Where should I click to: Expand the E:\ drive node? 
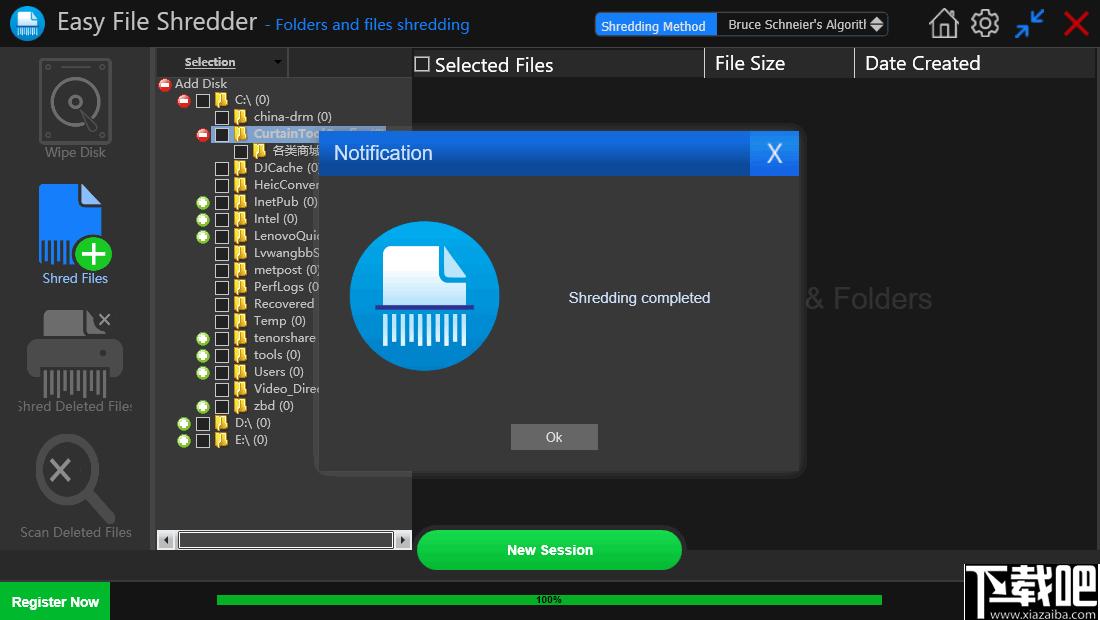coord(184,440)
